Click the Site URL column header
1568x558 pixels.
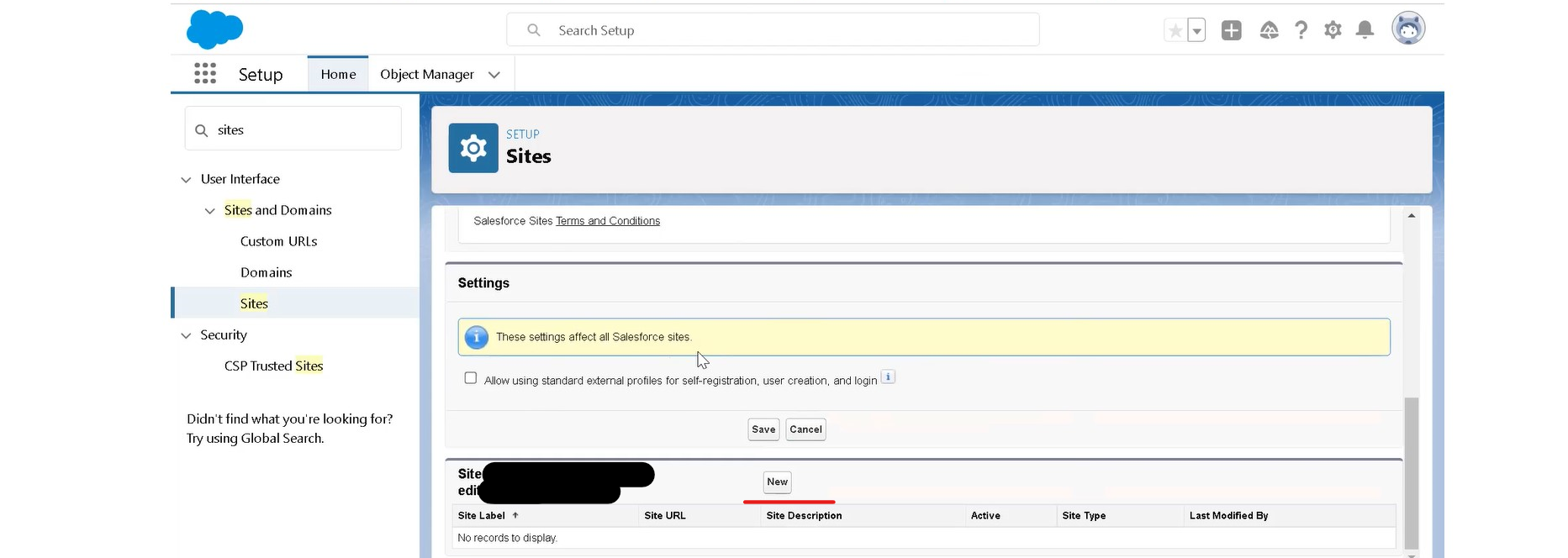[665, 516]
